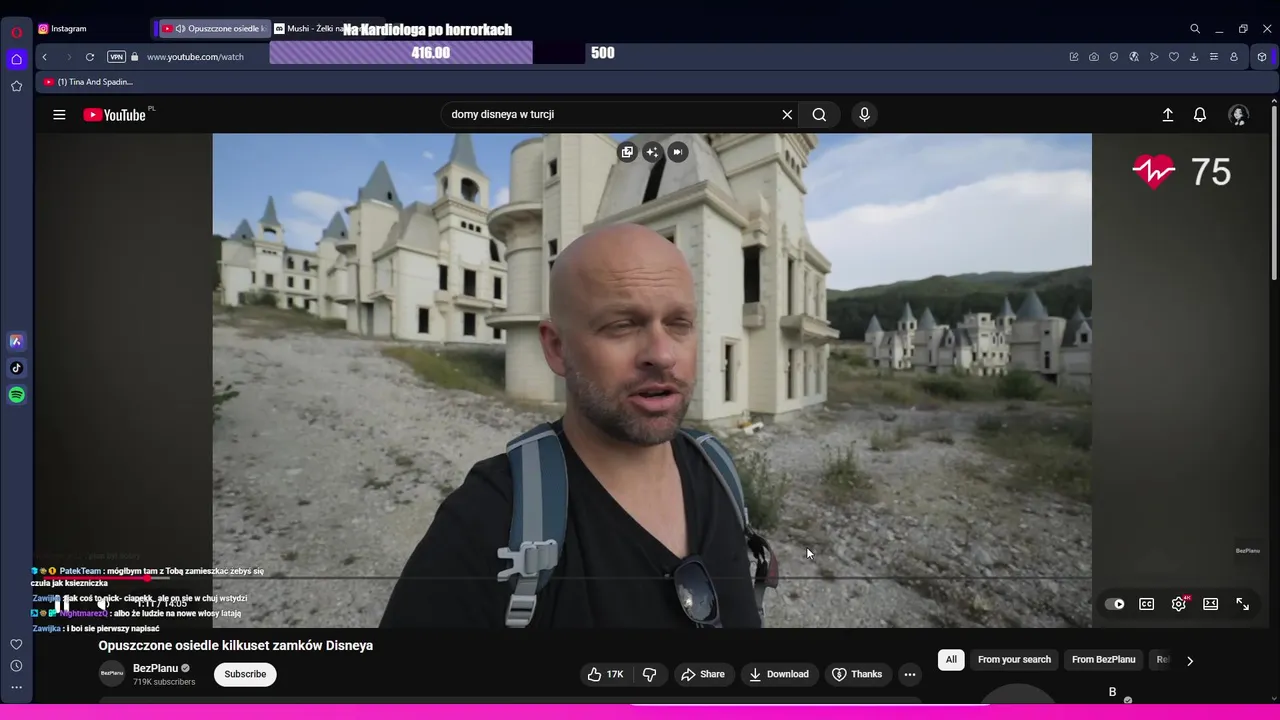Image resolution: width=1280 pixels, height=720 pixels.
Task: Open BezPlanu channel avatar
Action: (112, 673)
